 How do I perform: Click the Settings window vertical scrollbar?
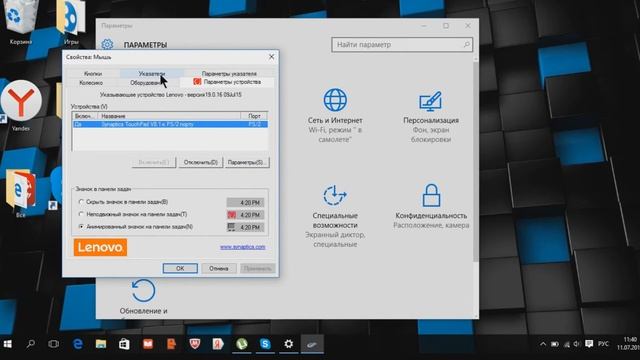476,163
